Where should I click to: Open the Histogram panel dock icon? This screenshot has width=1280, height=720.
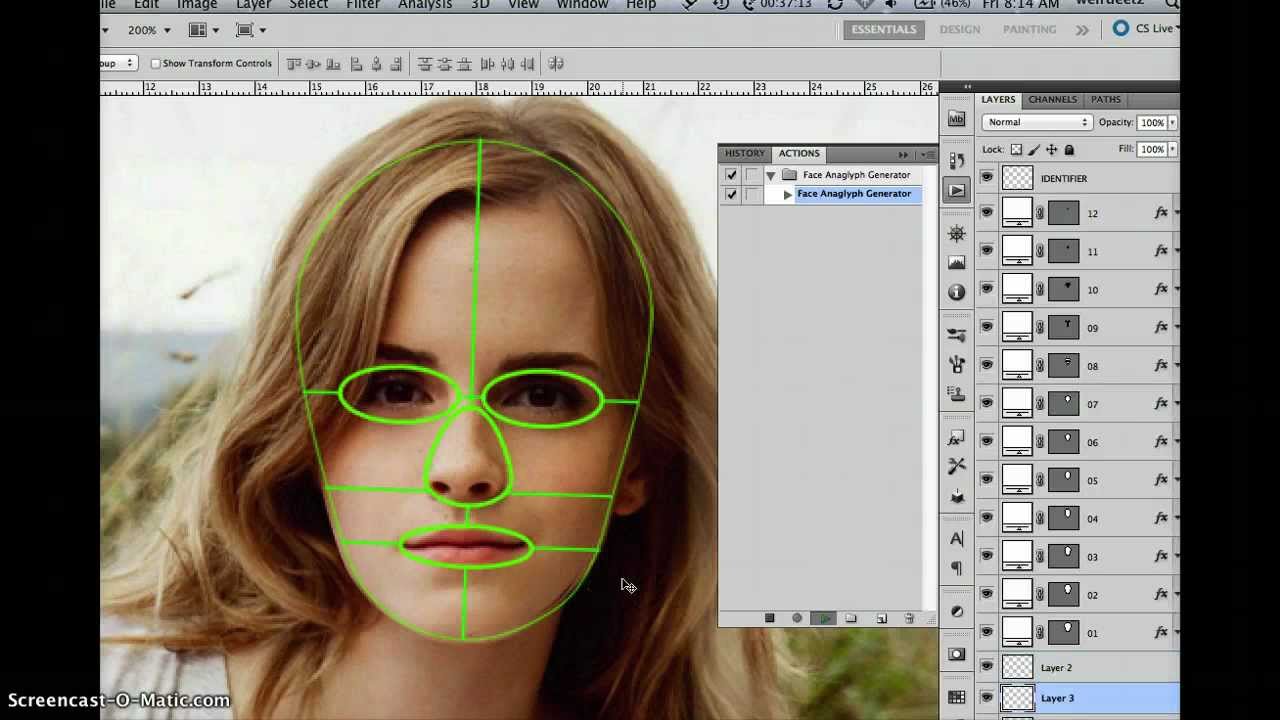[x=957, y=263]
